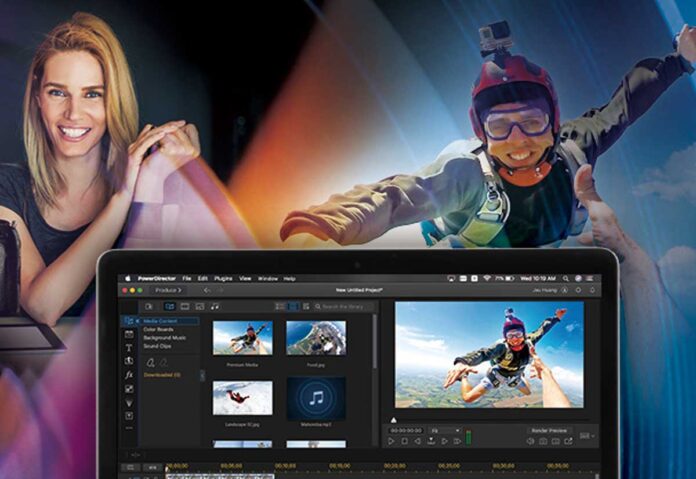This screenshot has height=479, width=696.
Task: Open the Spotlight search in menu bar
Action: (564, 278)
